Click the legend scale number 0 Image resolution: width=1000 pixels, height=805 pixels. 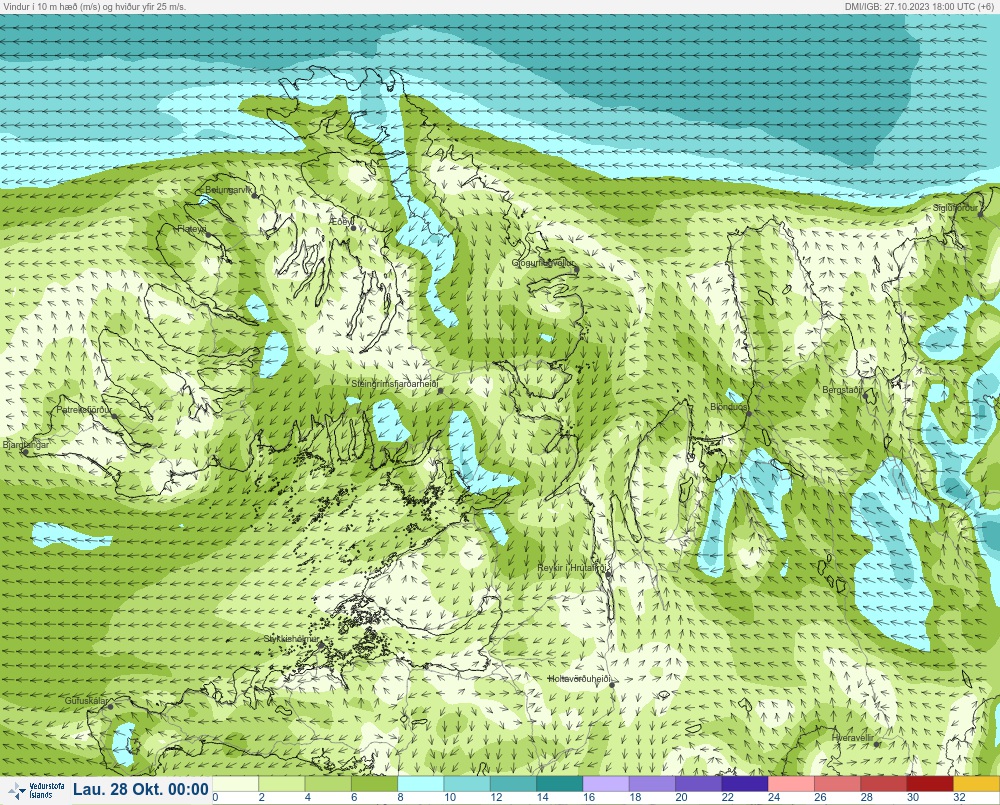(215, 797)
